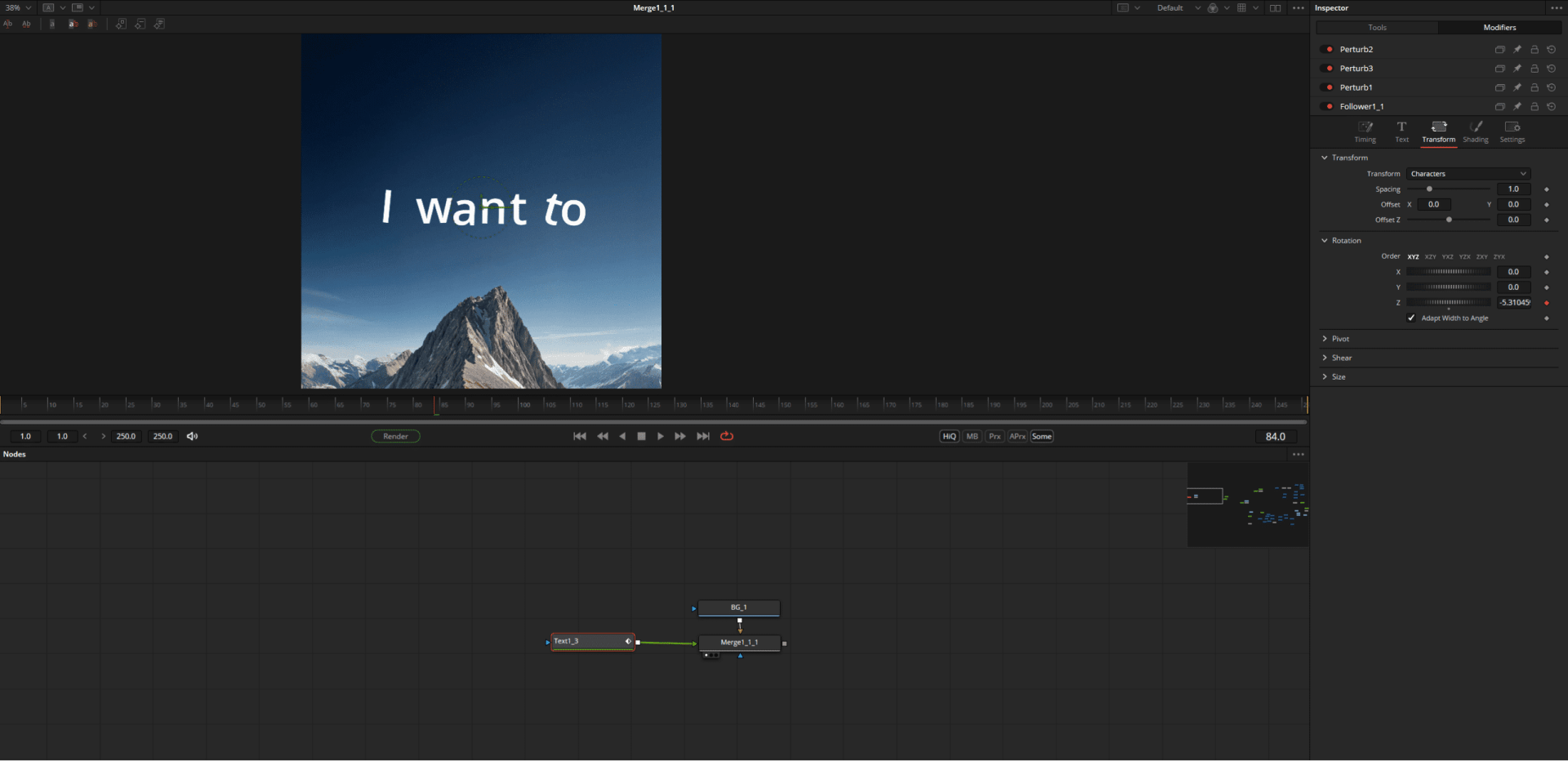The image size is (1568, 761).
Task: Switch to the Tools tab in the Inspector
Action: [x=1376, y=27]
